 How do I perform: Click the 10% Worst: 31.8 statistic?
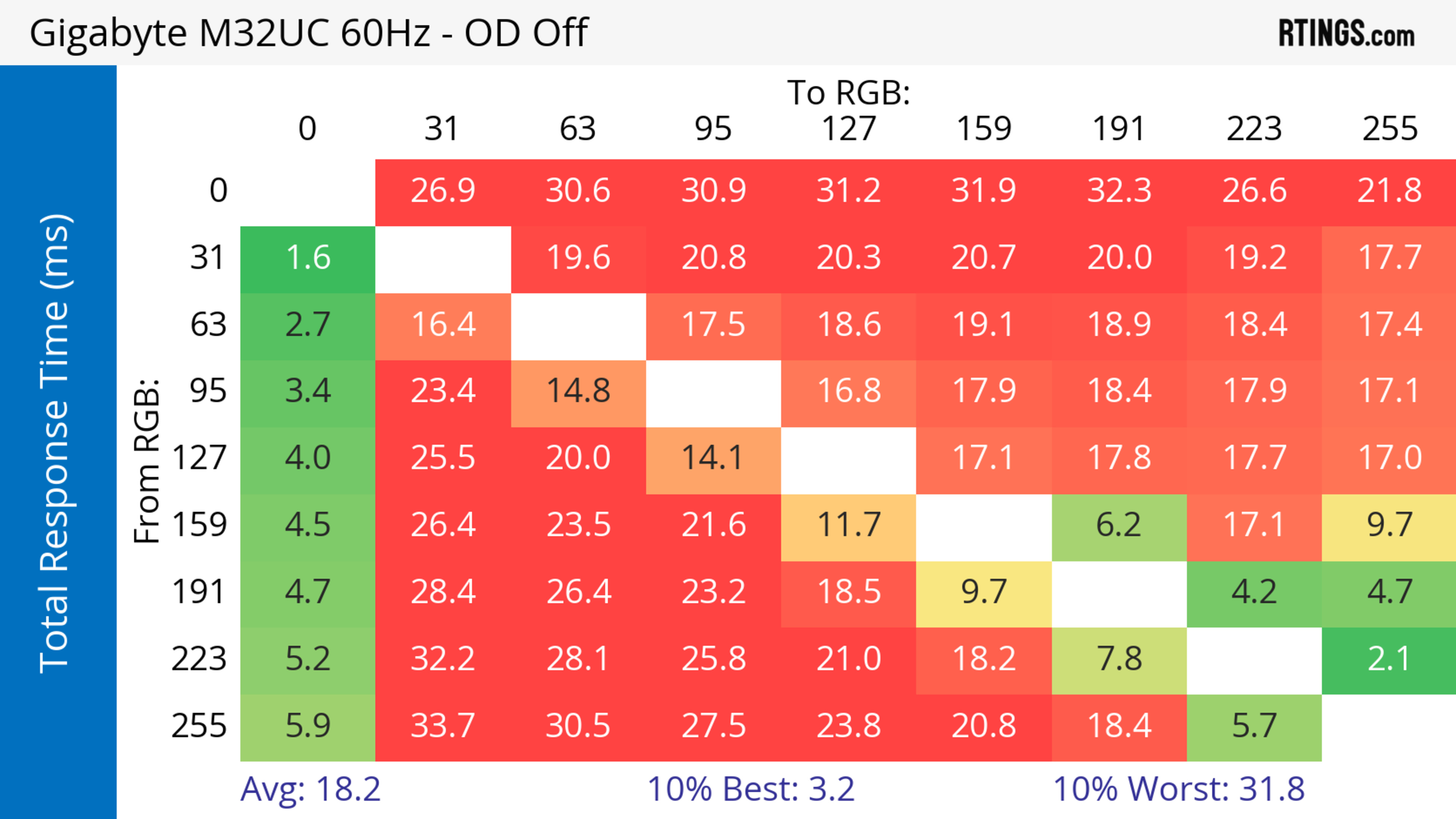point(1178,789)
